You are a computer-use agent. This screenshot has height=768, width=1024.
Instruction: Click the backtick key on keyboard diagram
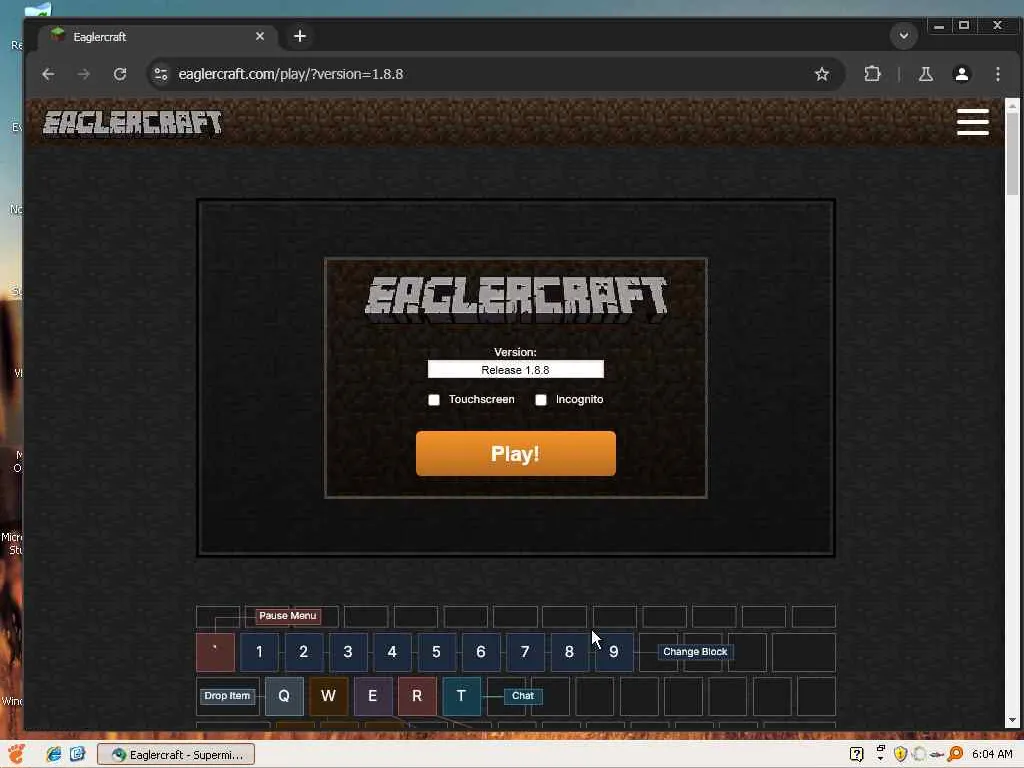pos(215,652)
